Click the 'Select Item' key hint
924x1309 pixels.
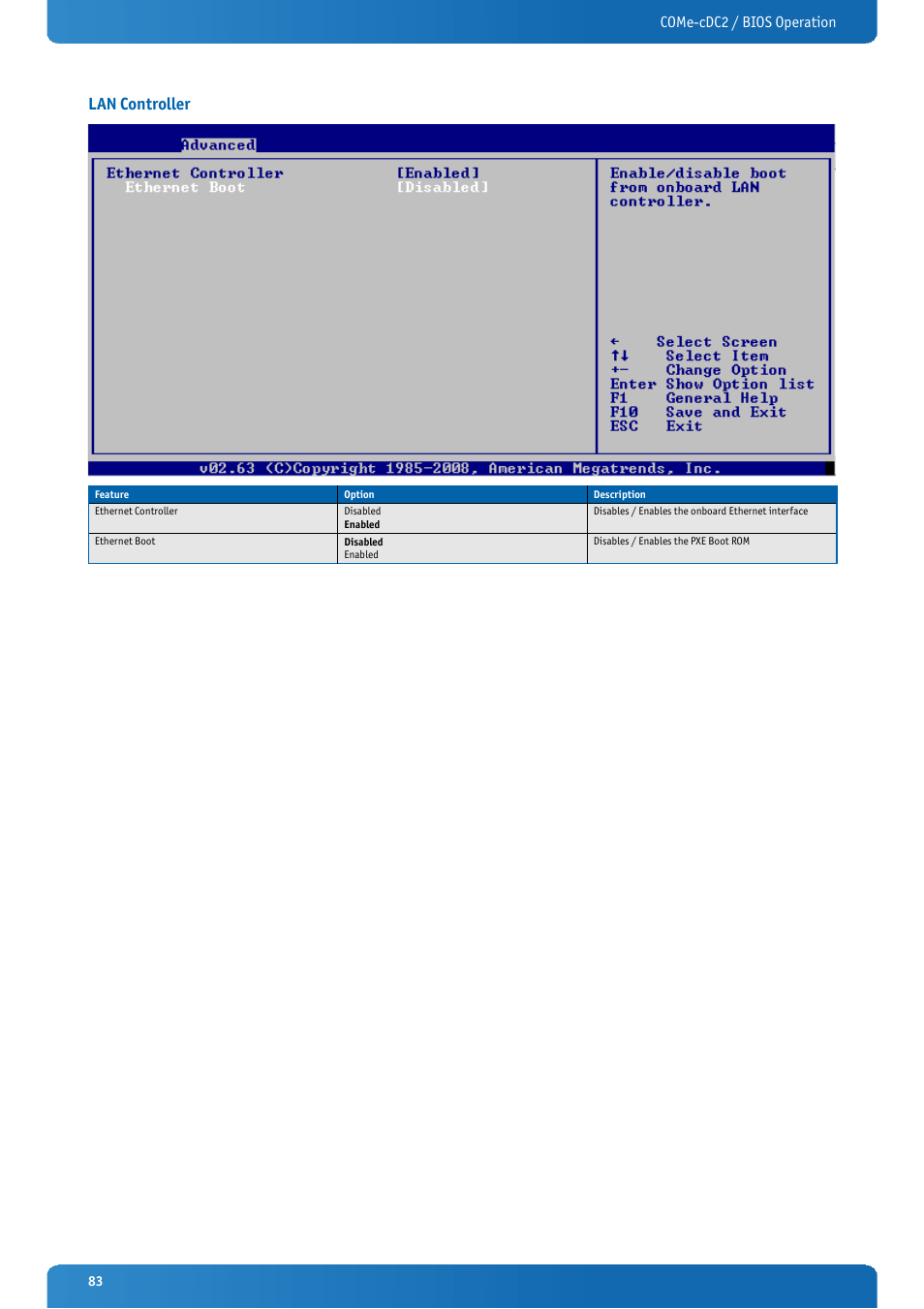(717, 356)
